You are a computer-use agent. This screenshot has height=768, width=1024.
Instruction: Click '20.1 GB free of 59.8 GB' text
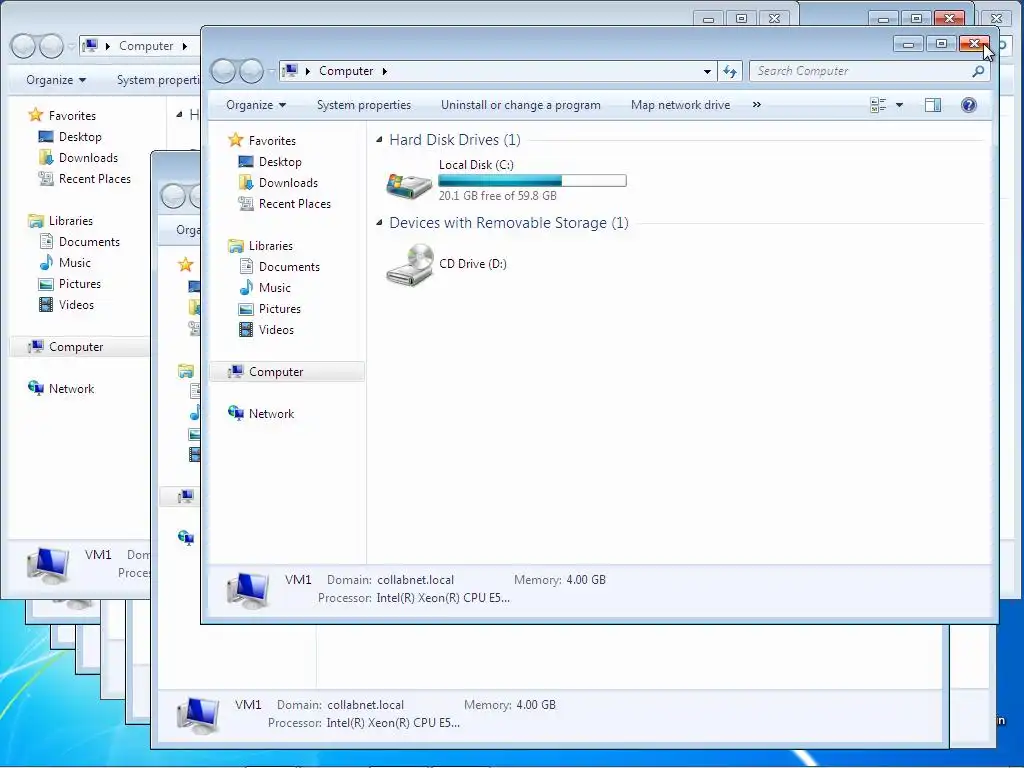(x=498, y=196)
